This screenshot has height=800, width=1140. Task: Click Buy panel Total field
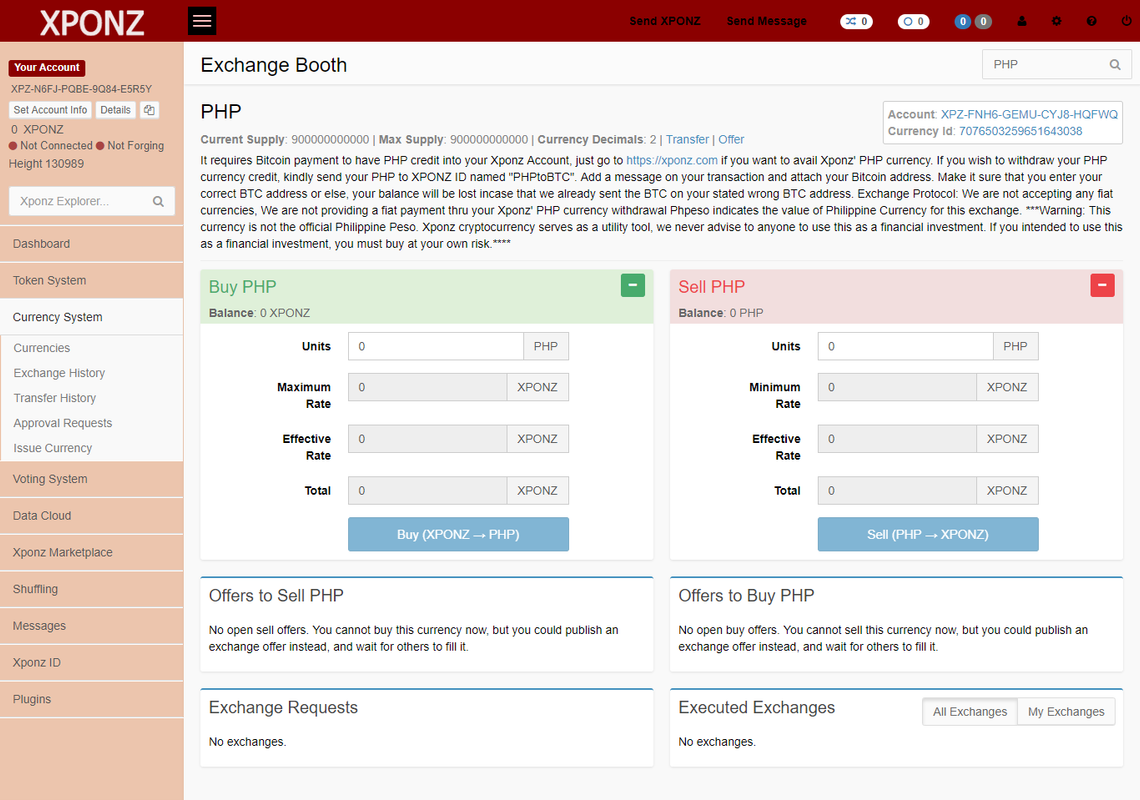428,490
